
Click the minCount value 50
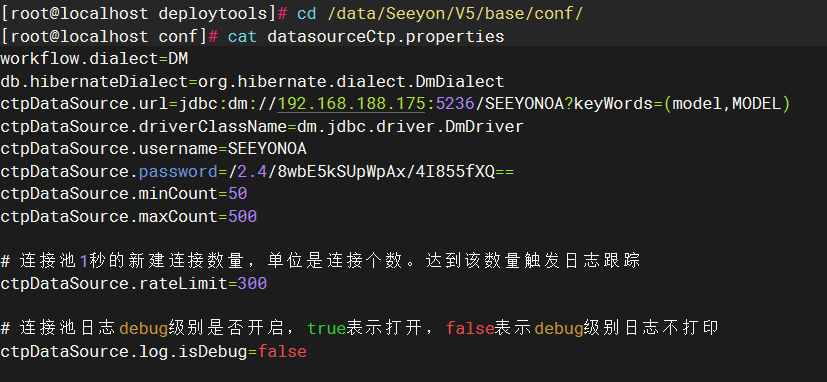pyautogui.click(x=238, y=194)
